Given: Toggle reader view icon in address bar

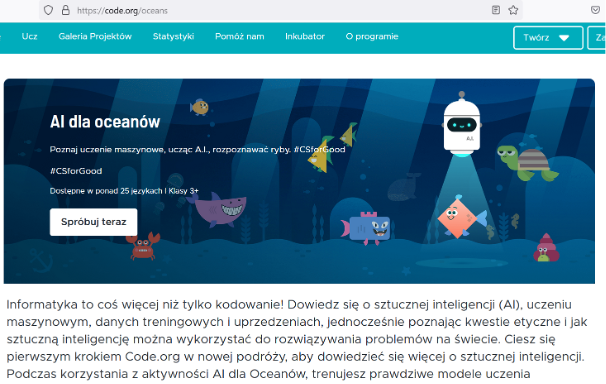Looking at the screenshot, I should point(495,10).
